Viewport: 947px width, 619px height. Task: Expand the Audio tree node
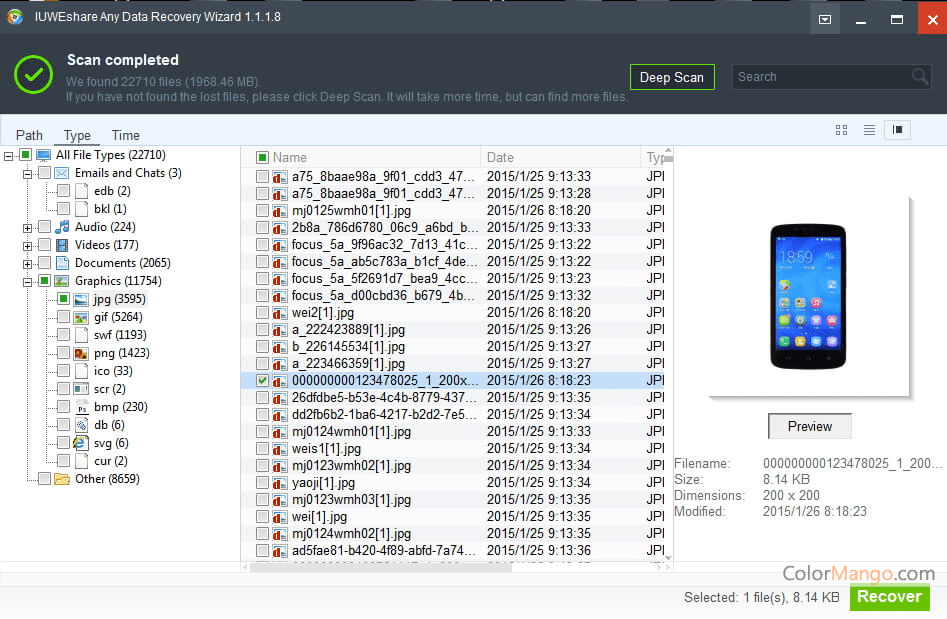pyautogui.click(x=26, y=227)
